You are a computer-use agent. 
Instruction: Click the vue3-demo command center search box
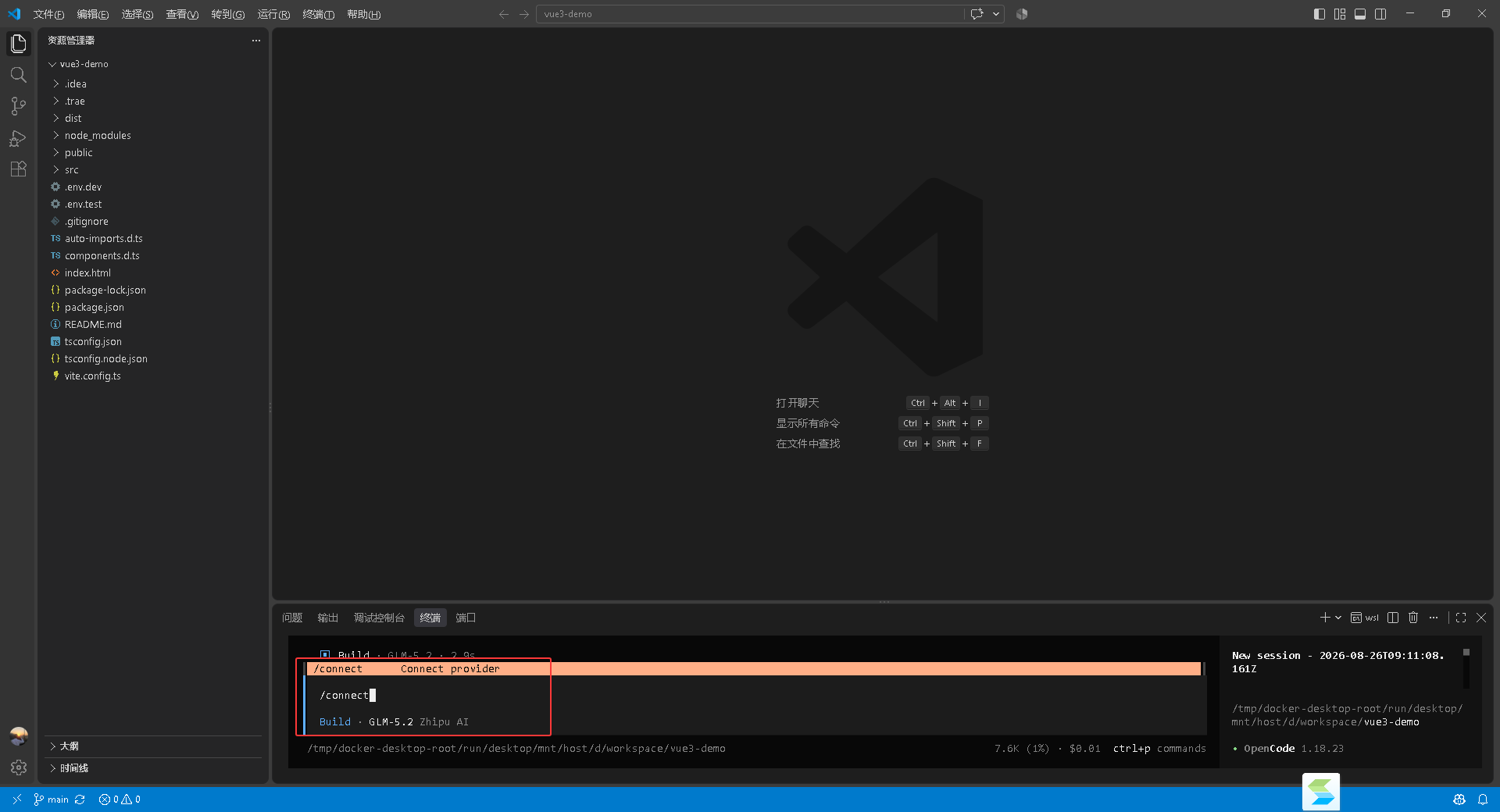(x=750, y=14)
